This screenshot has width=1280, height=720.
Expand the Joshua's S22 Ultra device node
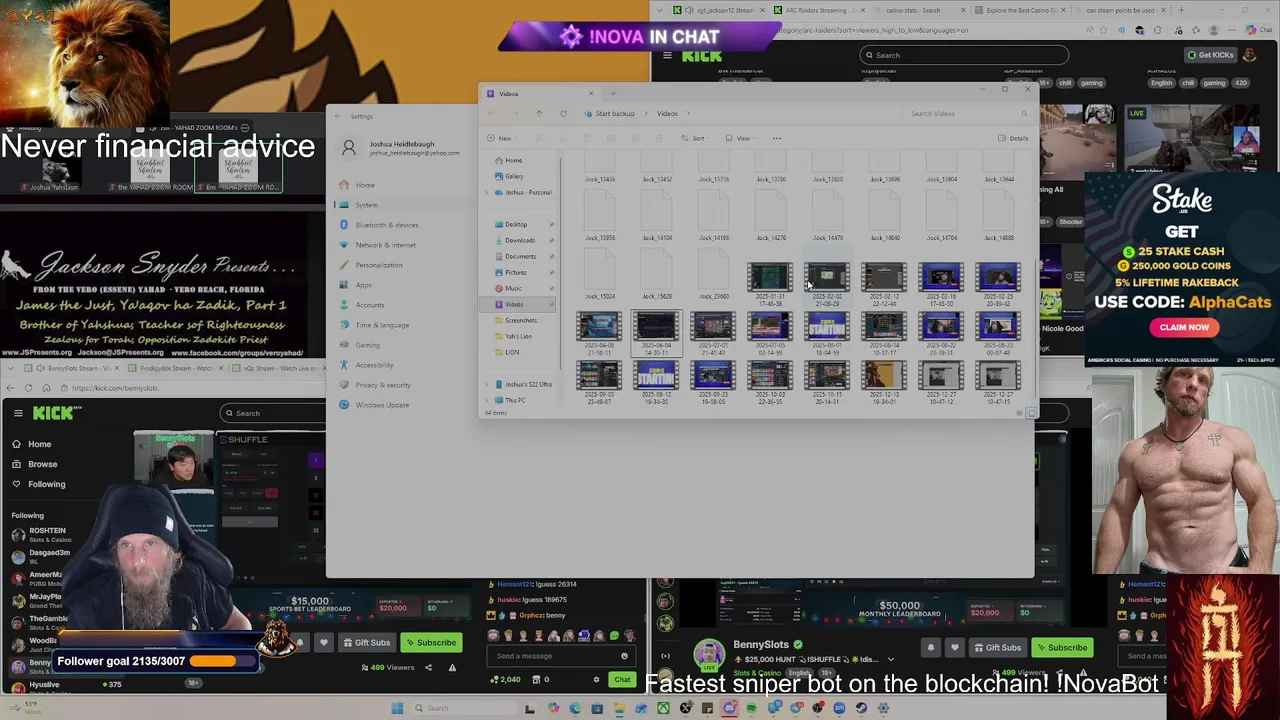[x=488, y=384]
